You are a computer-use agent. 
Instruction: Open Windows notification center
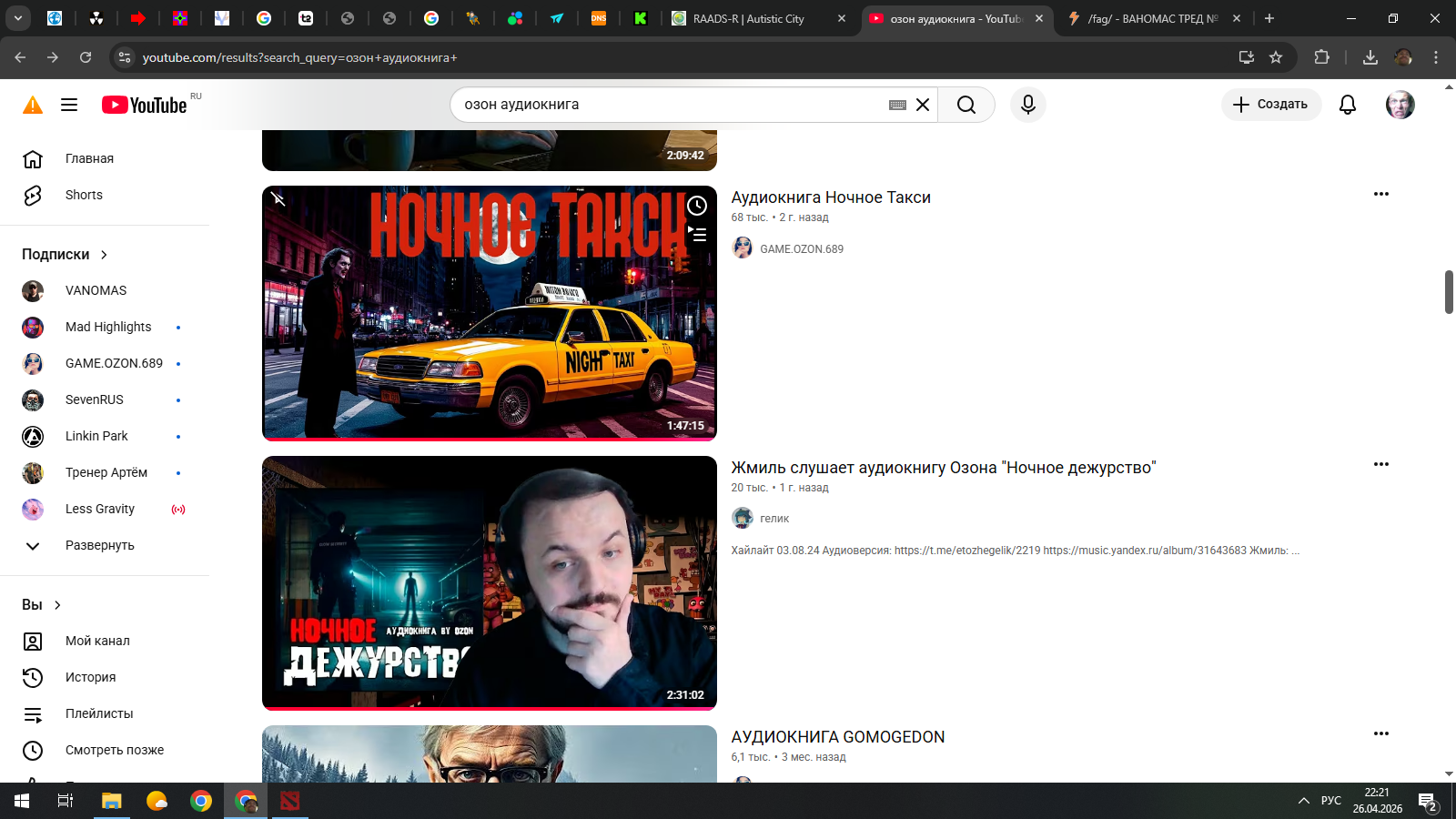coord(1427,802)
